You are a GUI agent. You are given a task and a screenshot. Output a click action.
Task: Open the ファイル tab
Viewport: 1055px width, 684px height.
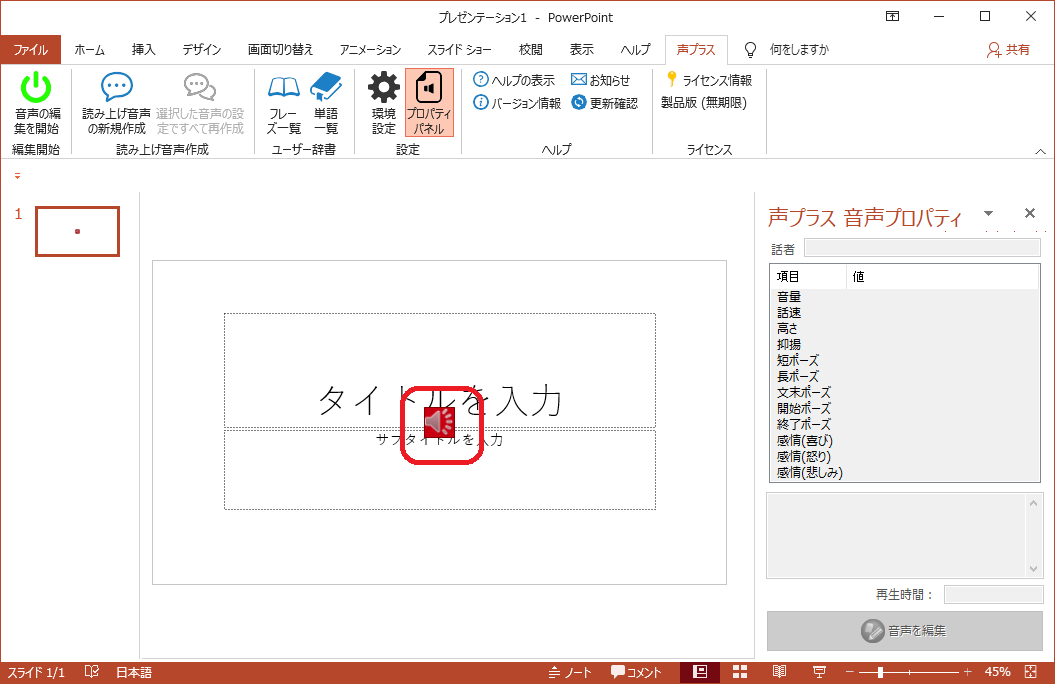[x=30, y=50]
